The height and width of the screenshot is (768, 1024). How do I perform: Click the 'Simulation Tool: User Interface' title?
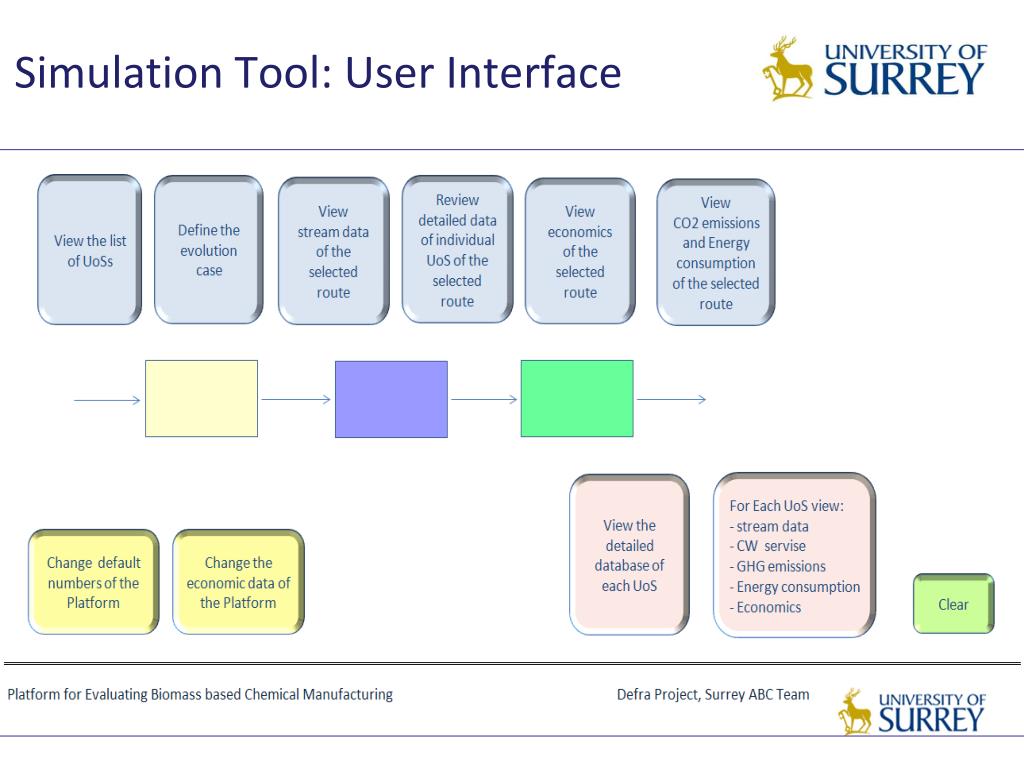tap(317, 72)
